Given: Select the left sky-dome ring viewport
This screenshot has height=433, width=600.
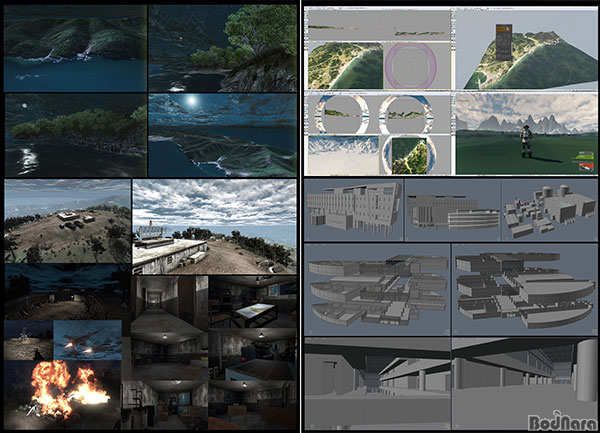Looking at the screenshot, I should [x=342, y=114].
